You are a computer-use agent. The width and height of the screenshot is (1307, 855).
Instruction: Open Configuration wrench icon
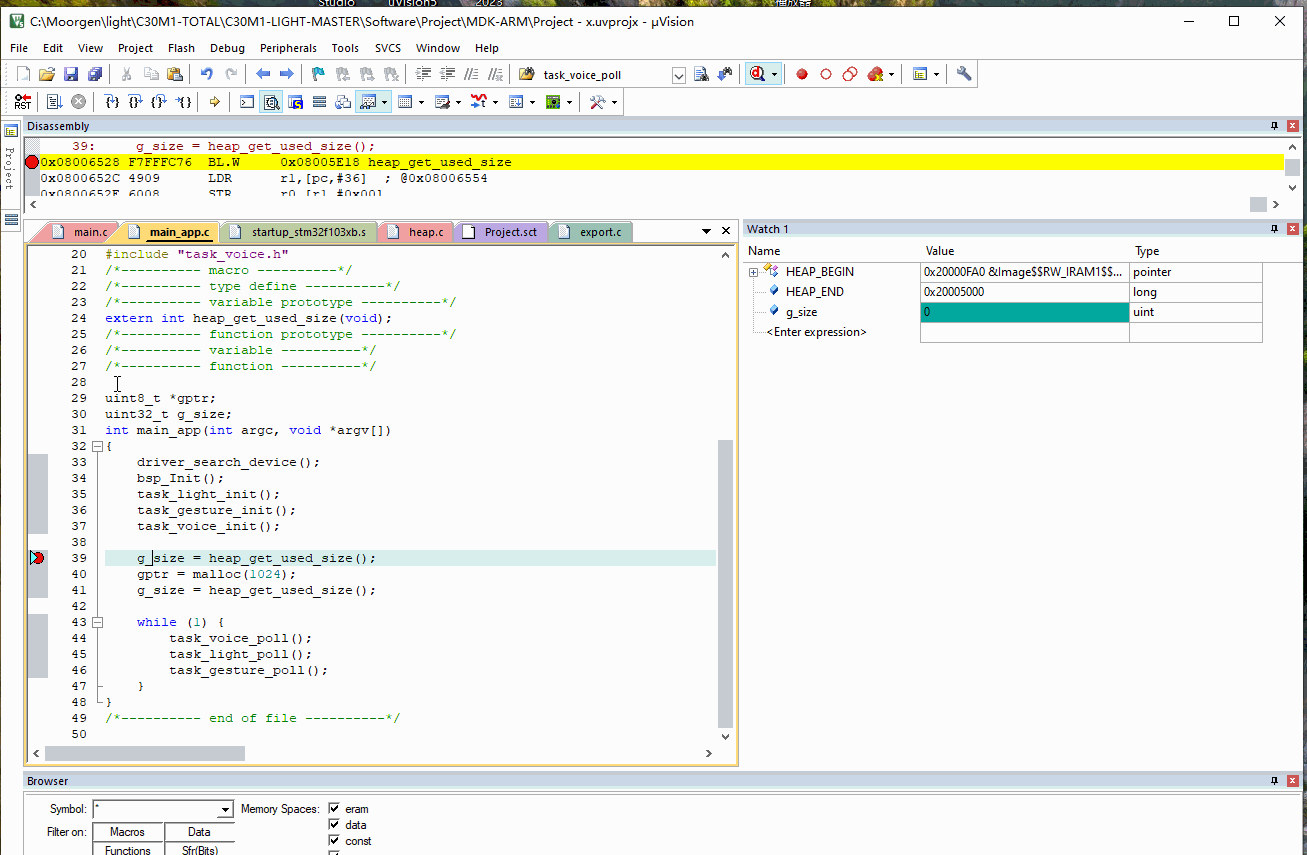(x=964, y=74)
